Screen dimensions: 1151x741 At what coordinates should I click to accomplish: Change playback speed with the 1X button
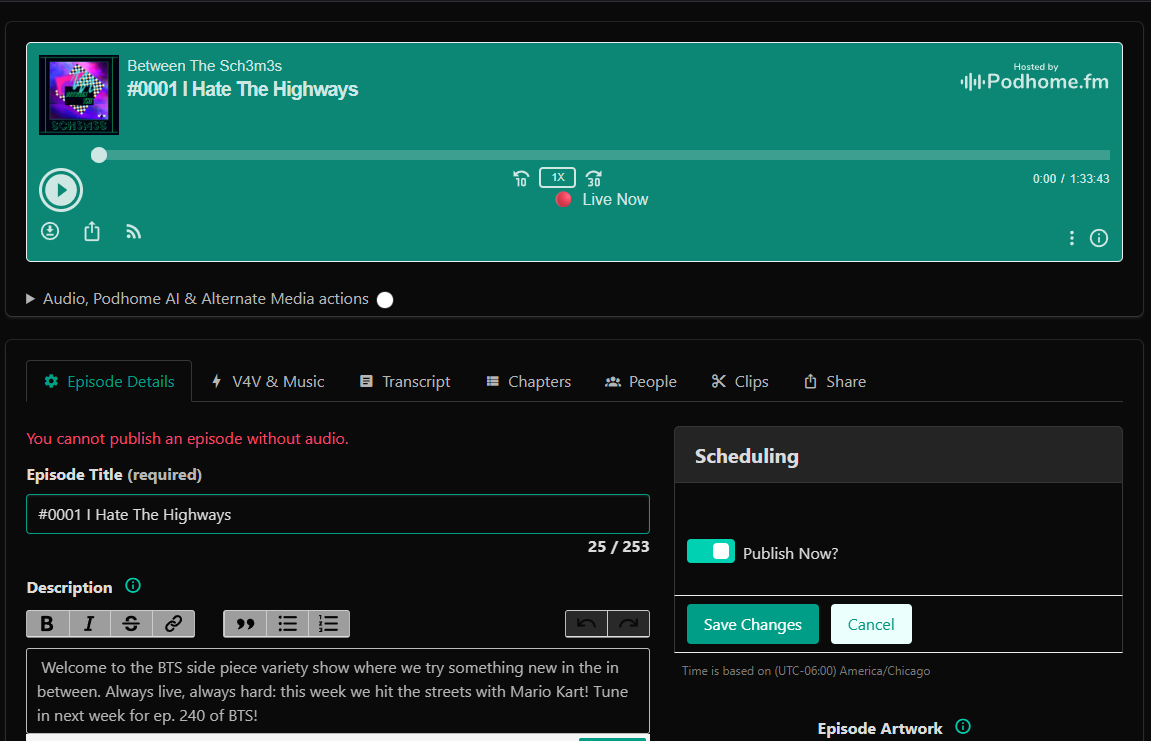pos(557,178)
